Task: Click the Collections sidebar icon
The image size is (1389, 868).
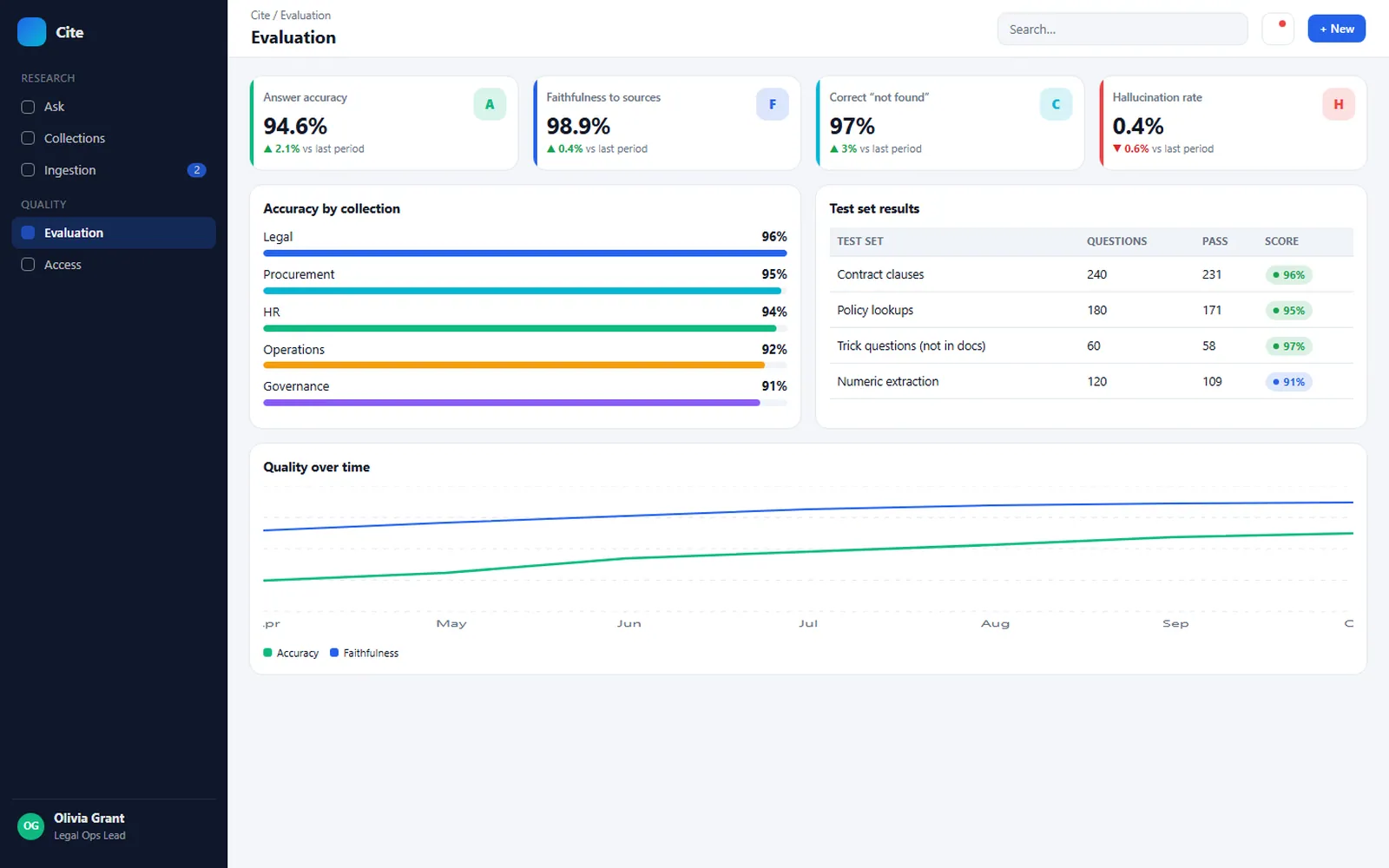Action: click(x=28, y=138)
